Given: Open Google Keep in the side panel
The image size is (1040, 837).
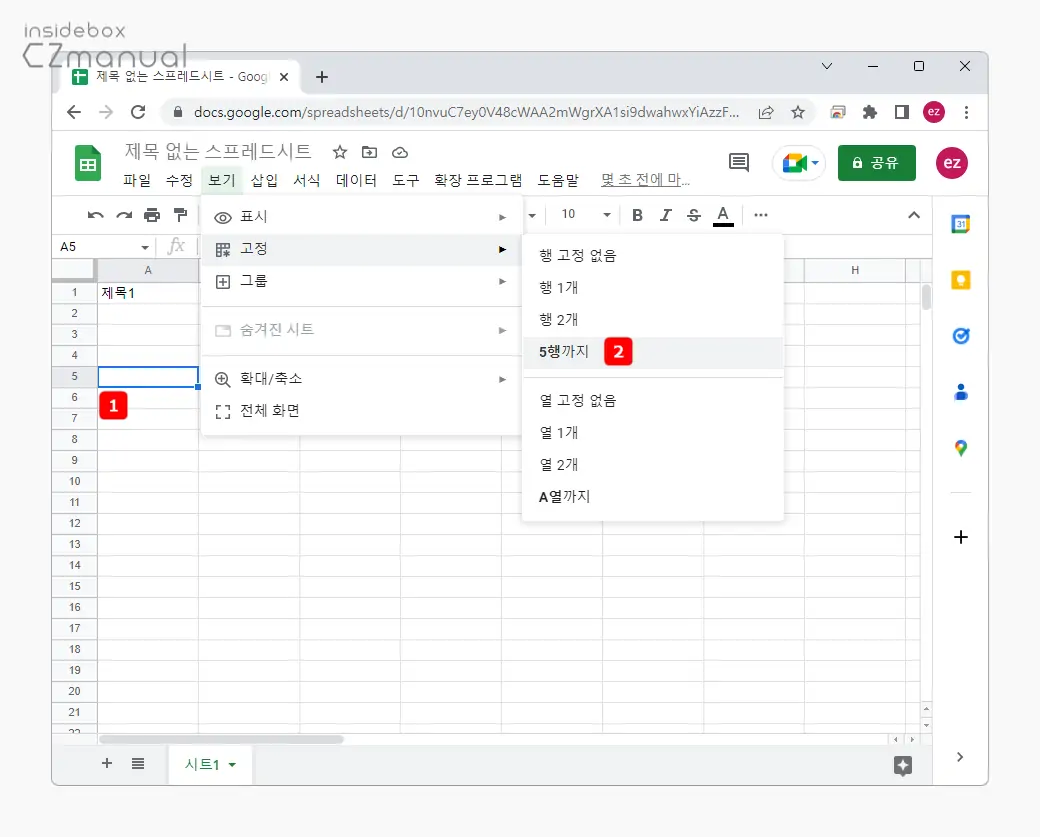Looking at the screenshot, I should (960, 280).
